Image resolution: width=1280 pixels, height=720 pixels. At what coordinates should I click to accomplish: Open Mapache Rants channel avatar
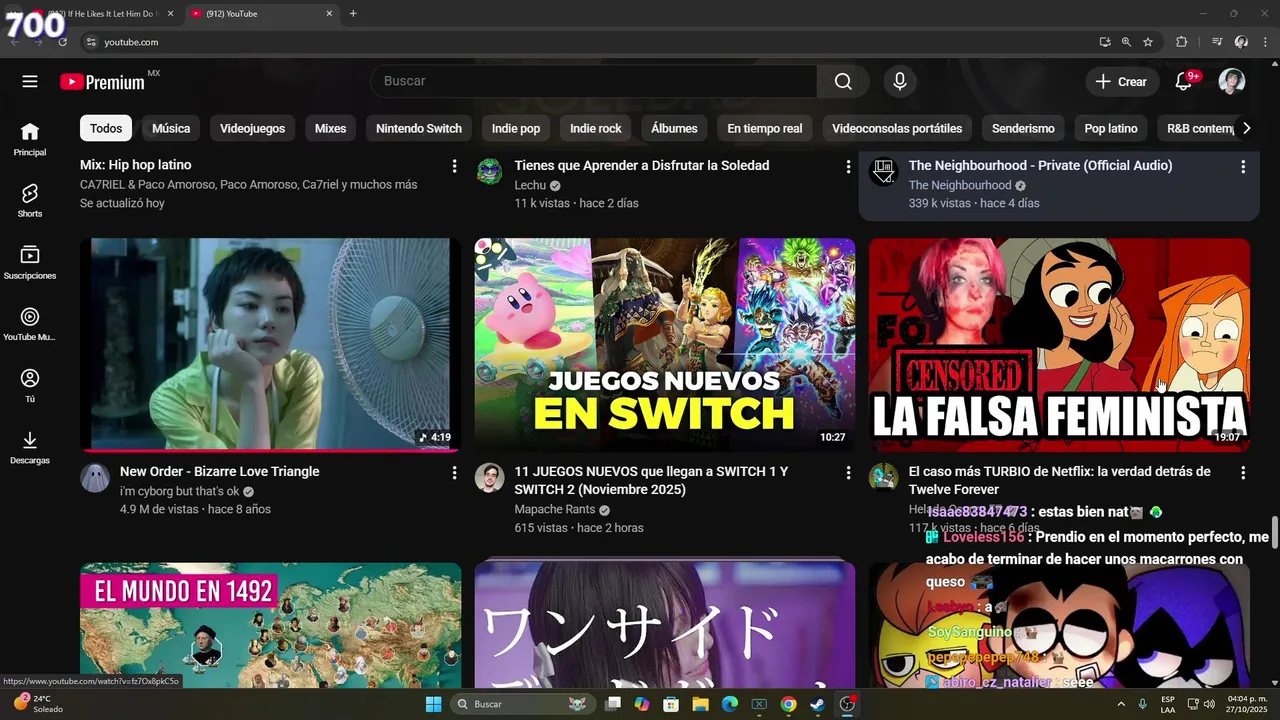click(x=489, y=477)
